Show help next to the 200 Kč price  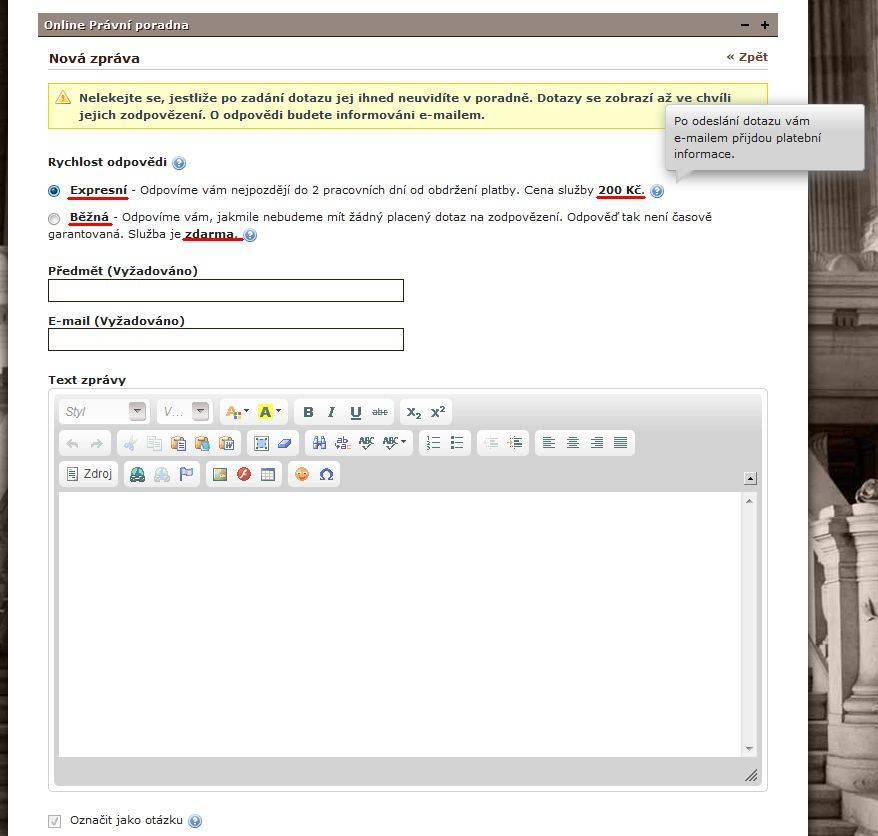pyautogui.click(x=657, y=191)
